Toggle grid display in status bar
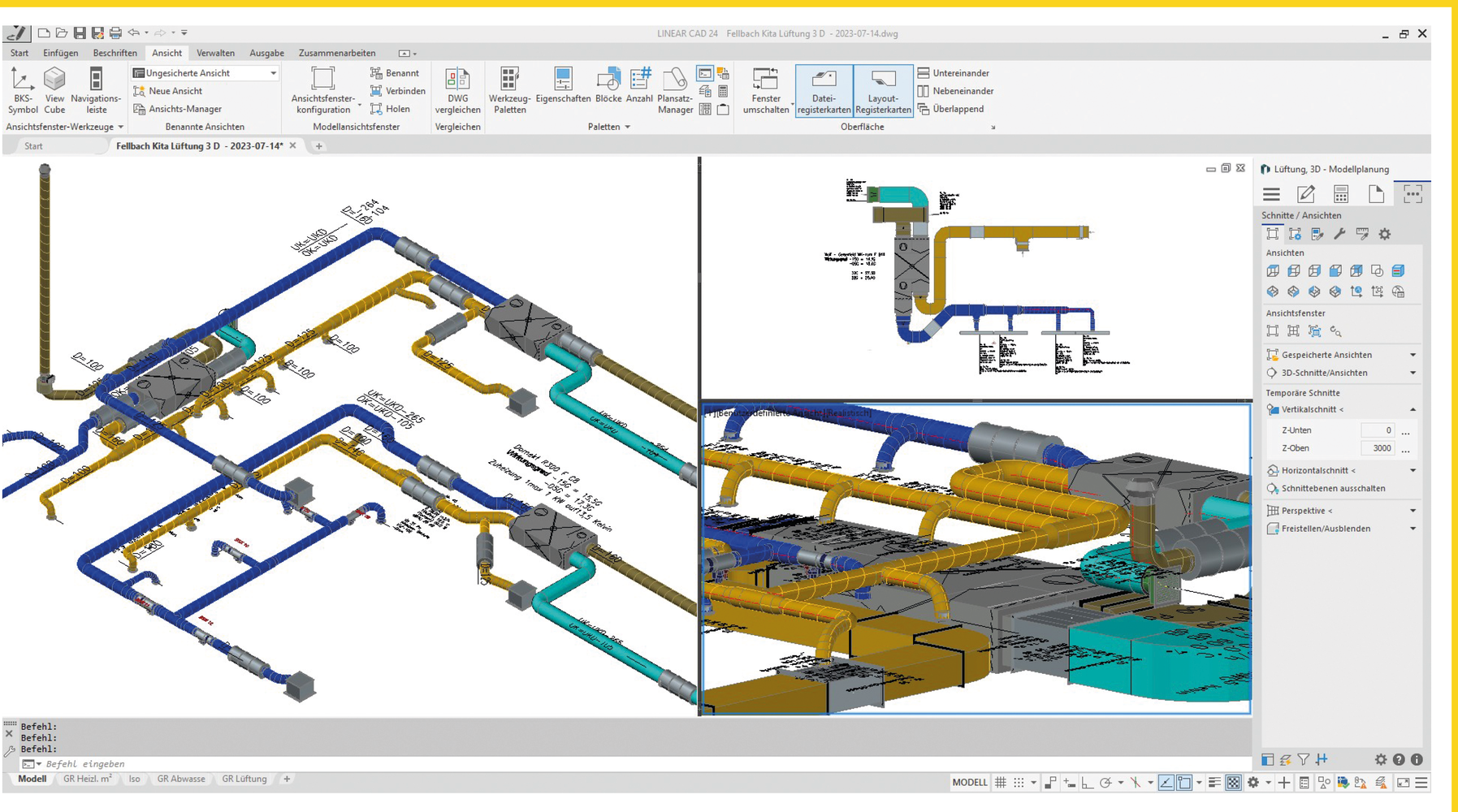Image resolution: width=1458 pixels, height=812 pixels. (x=1001, y=783)
